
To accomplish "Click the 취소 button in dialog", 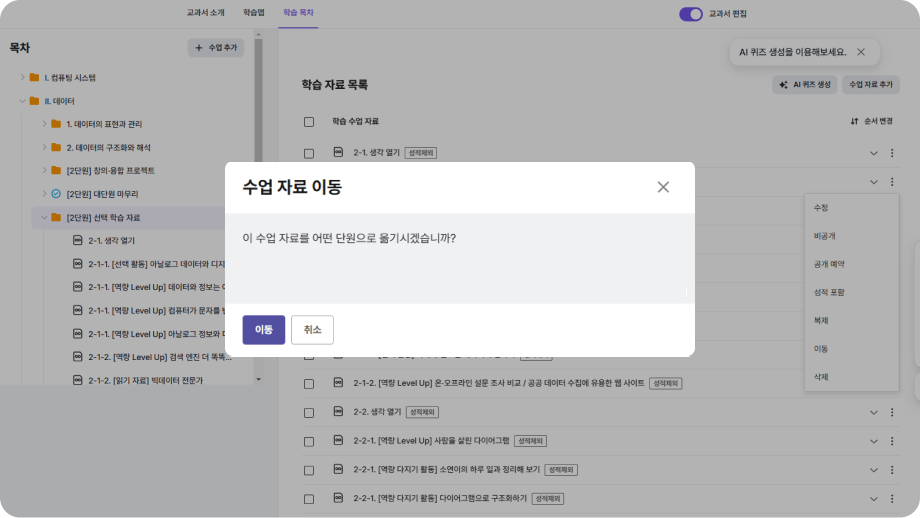I will 312,330.
